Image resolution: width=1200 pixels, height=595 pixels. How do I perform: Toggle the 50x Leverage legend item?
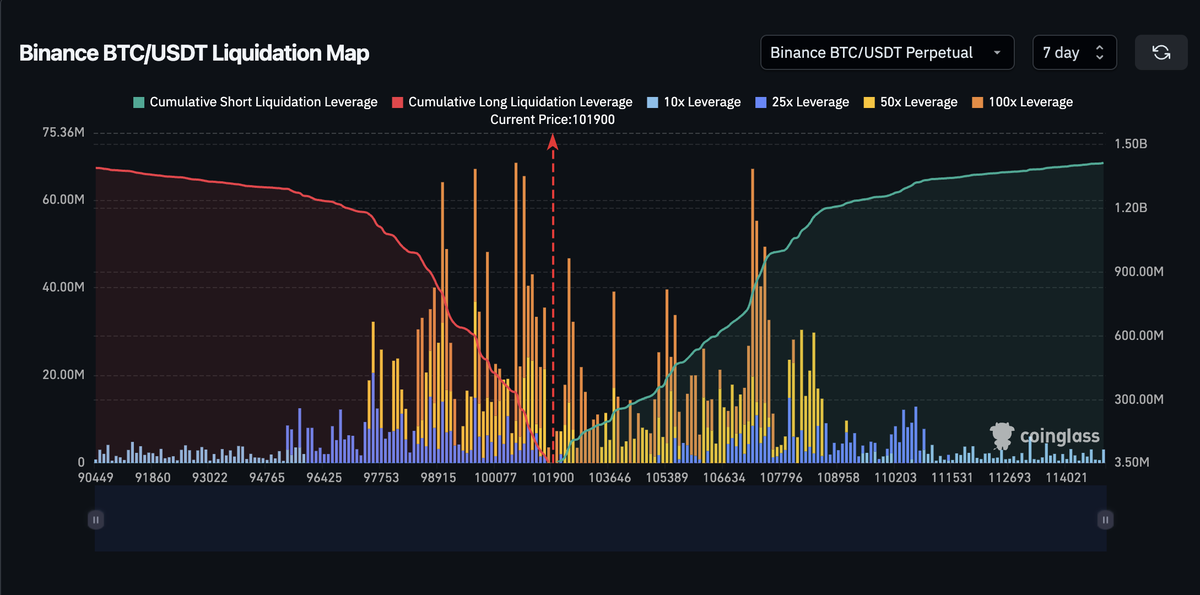coord(910,102)
